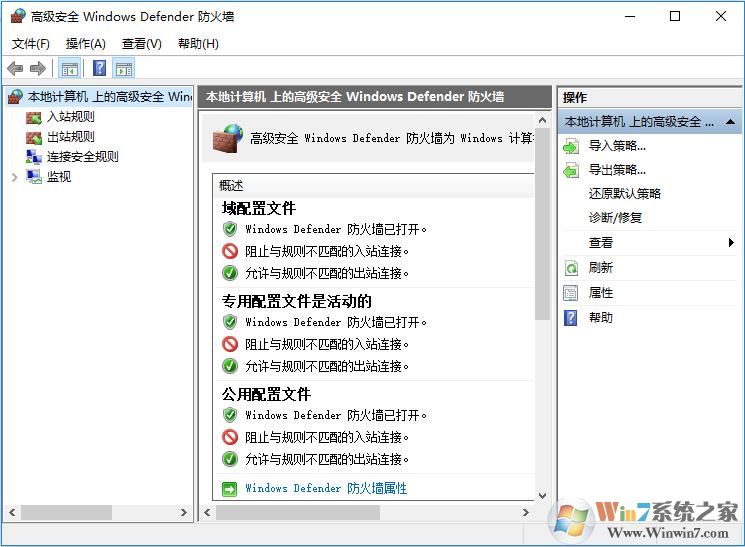The height and width of the screenshot is (547, 745).
Task: Select the 连接安全规则 icon in tree
Action: click(33, 157)
